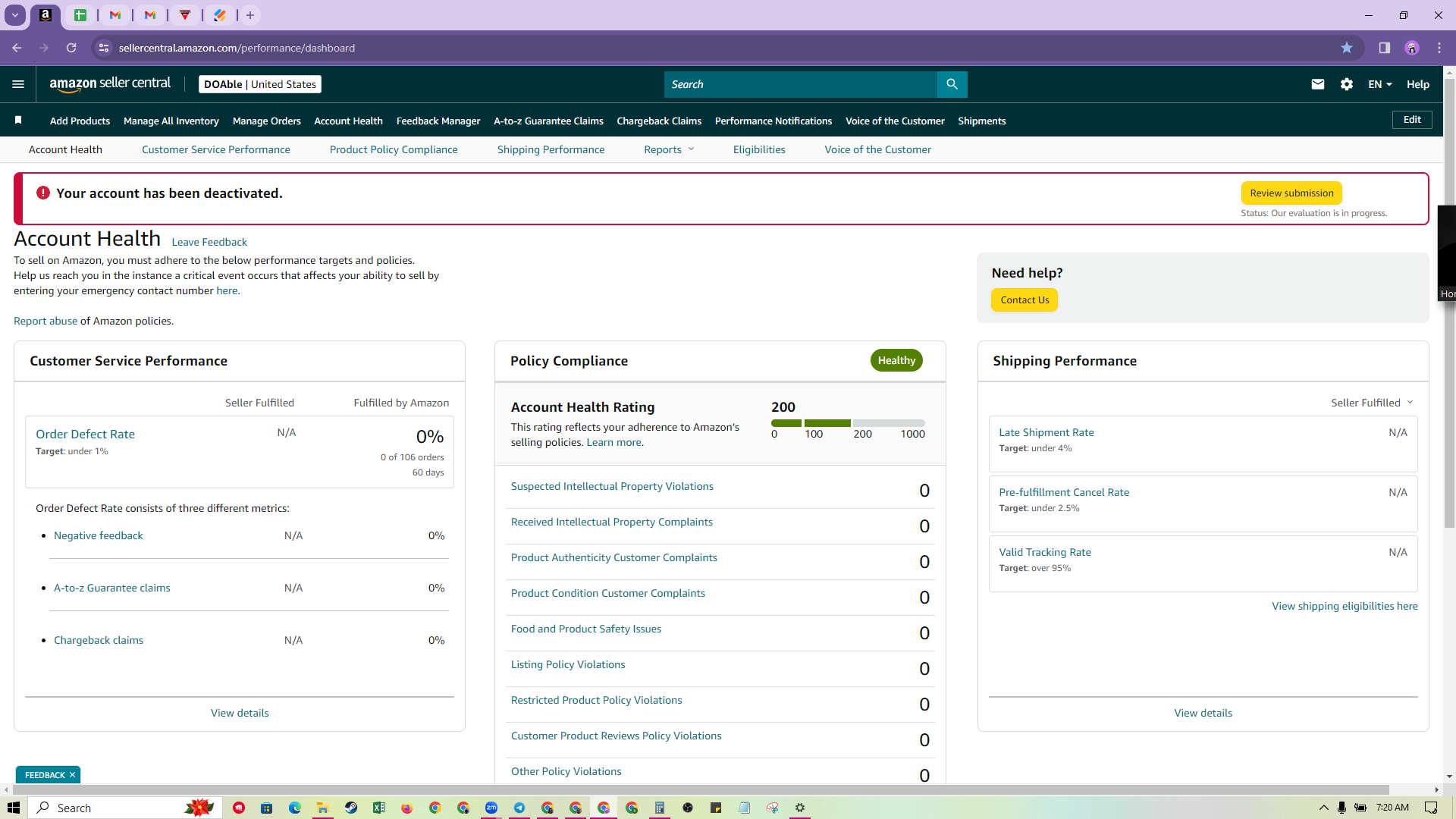Click the Review submission button
The height and width of the screenshot is (819, 1456).
1291,193
